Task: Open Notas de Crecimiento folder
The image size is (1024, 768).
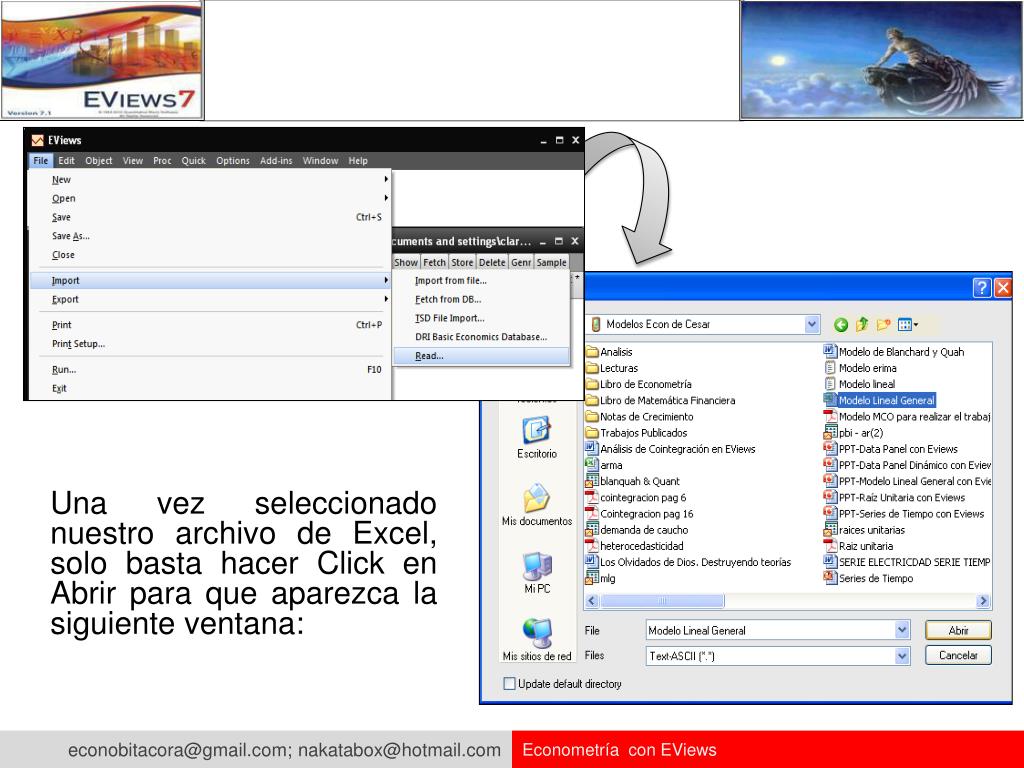Action: coord(639,417)
